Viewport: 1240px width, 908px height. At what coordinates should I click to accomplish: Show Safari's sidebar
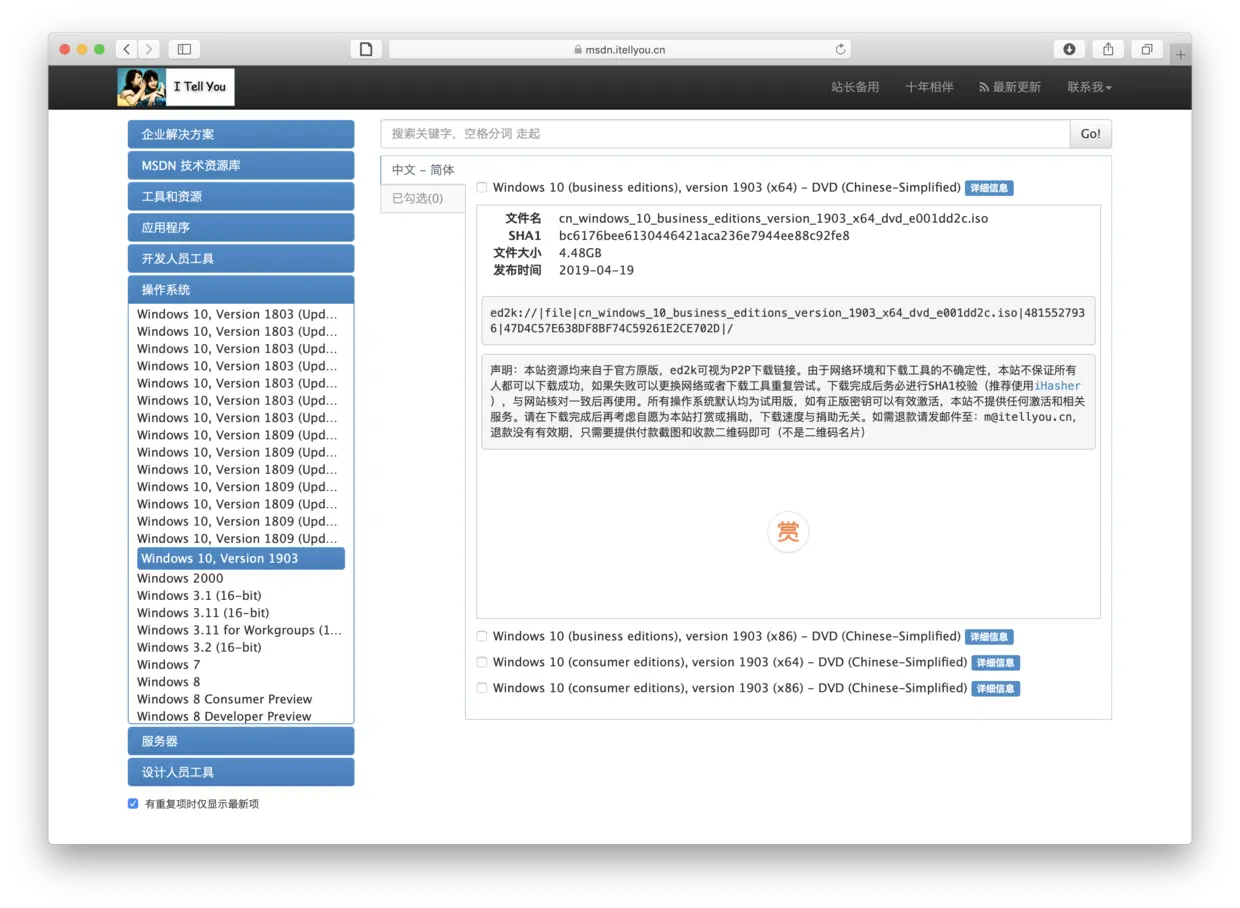tap(184, 49)
